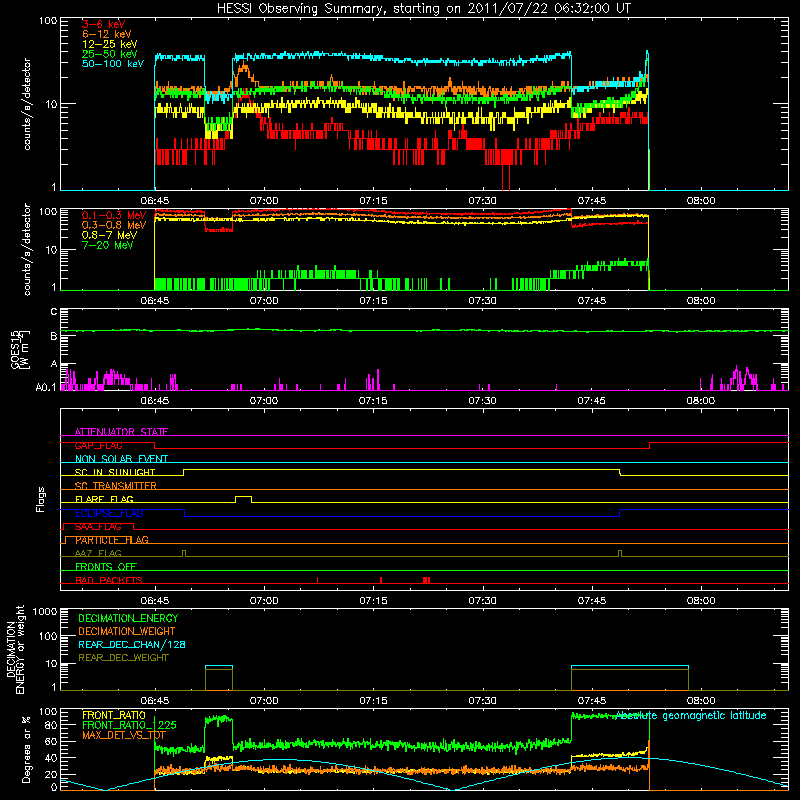Viewport: 800px width, 800px height.
Task: Click the BAD_PACKETS flag label
Action: click(109, 580)
